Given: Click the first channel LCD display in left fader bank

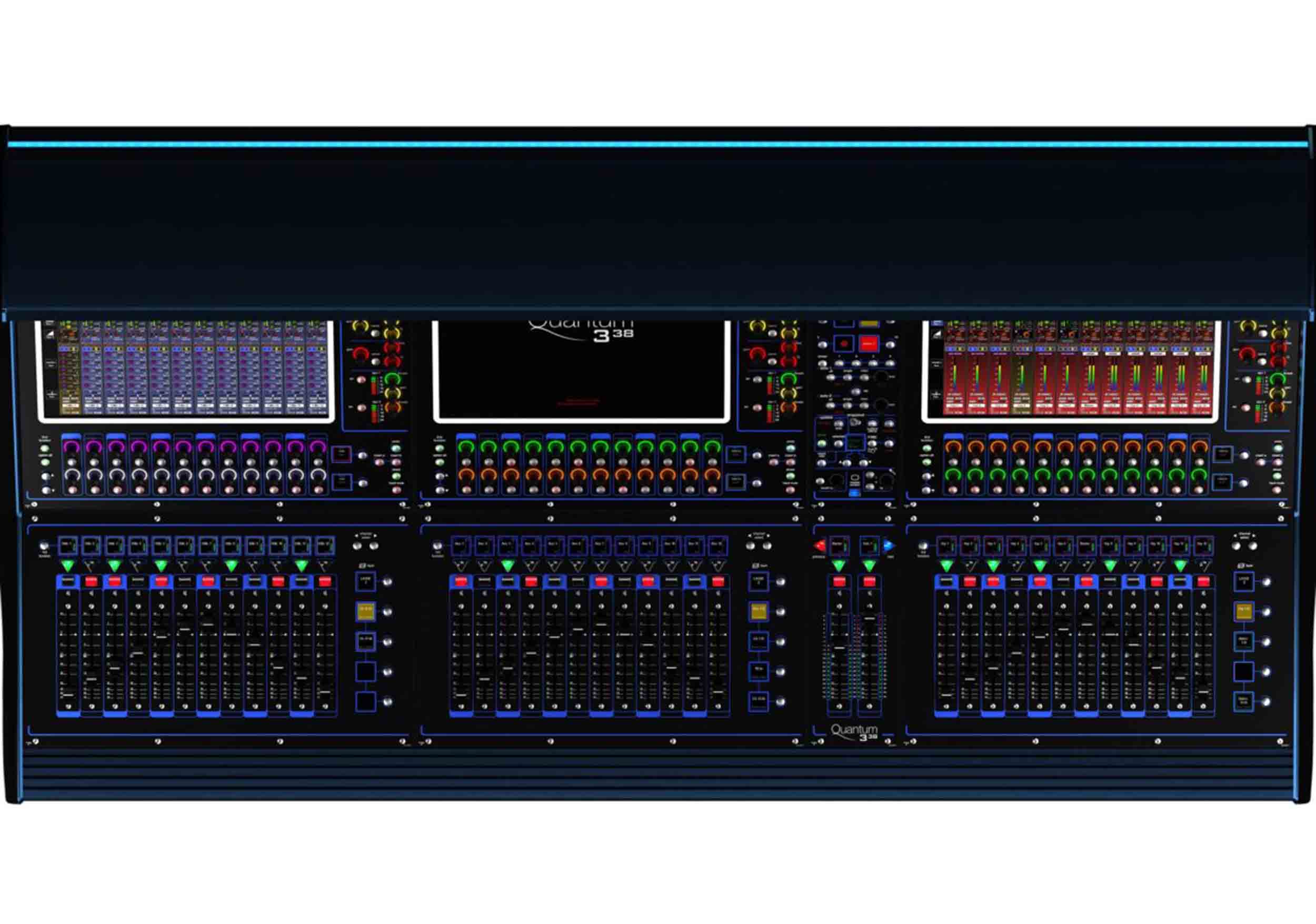Looking at the screenshot, I should 68,545.
